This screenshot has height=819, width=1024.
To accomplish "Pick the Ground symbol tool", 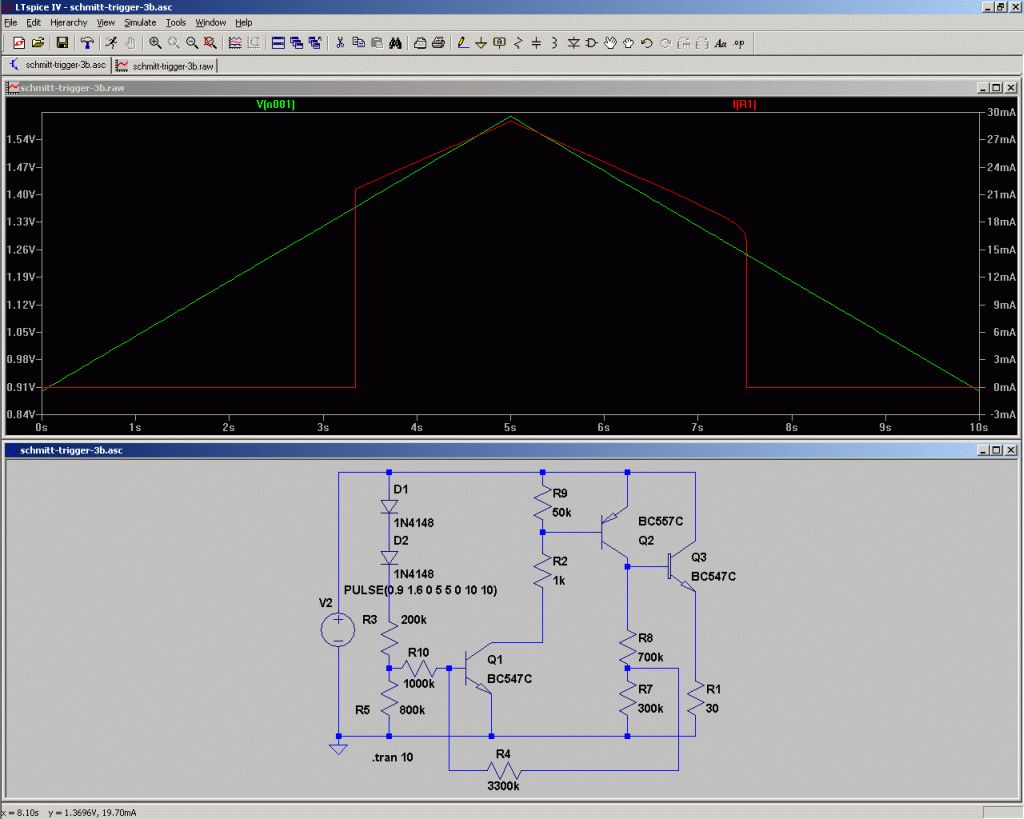I will pyautogui.click(x=481, y=43).
